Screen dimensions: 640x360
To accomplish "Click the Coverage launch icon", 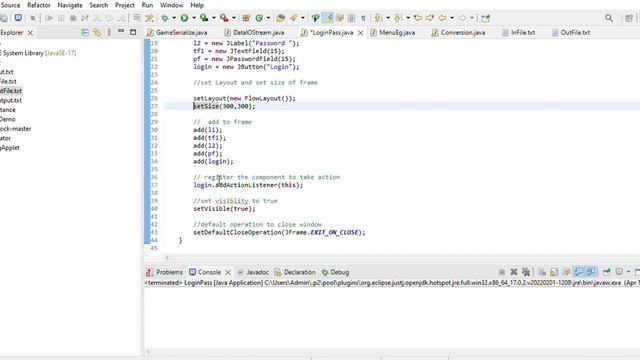I will [204, 18].
